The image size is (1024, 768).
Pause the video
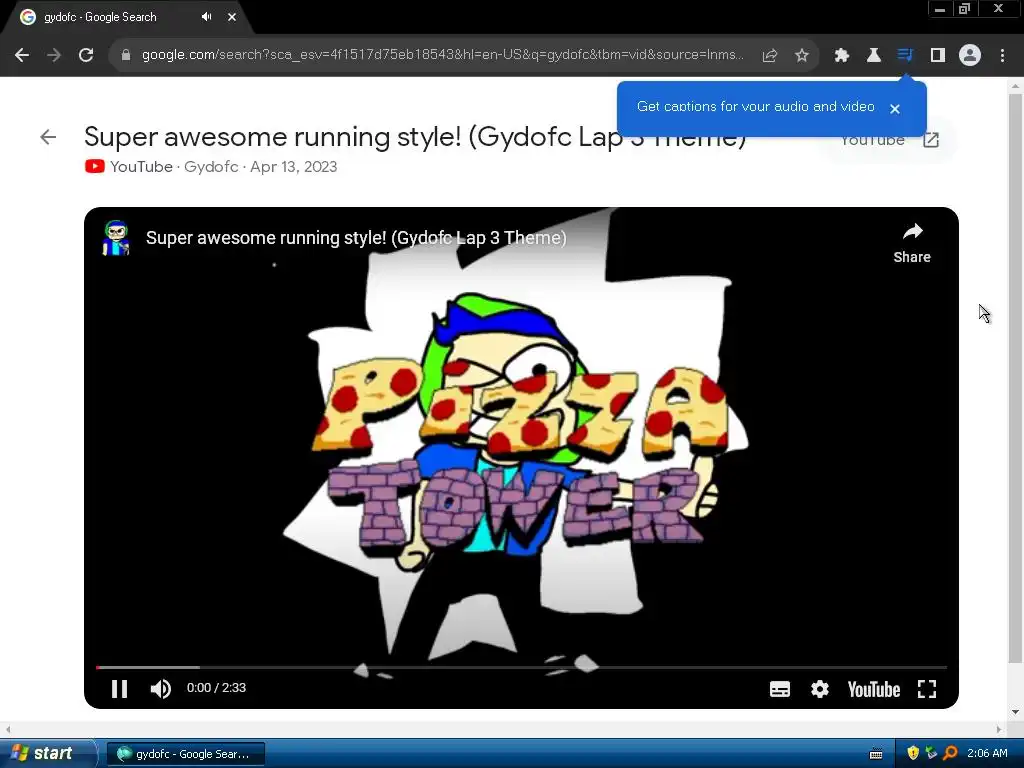click(x=120, y=689)
